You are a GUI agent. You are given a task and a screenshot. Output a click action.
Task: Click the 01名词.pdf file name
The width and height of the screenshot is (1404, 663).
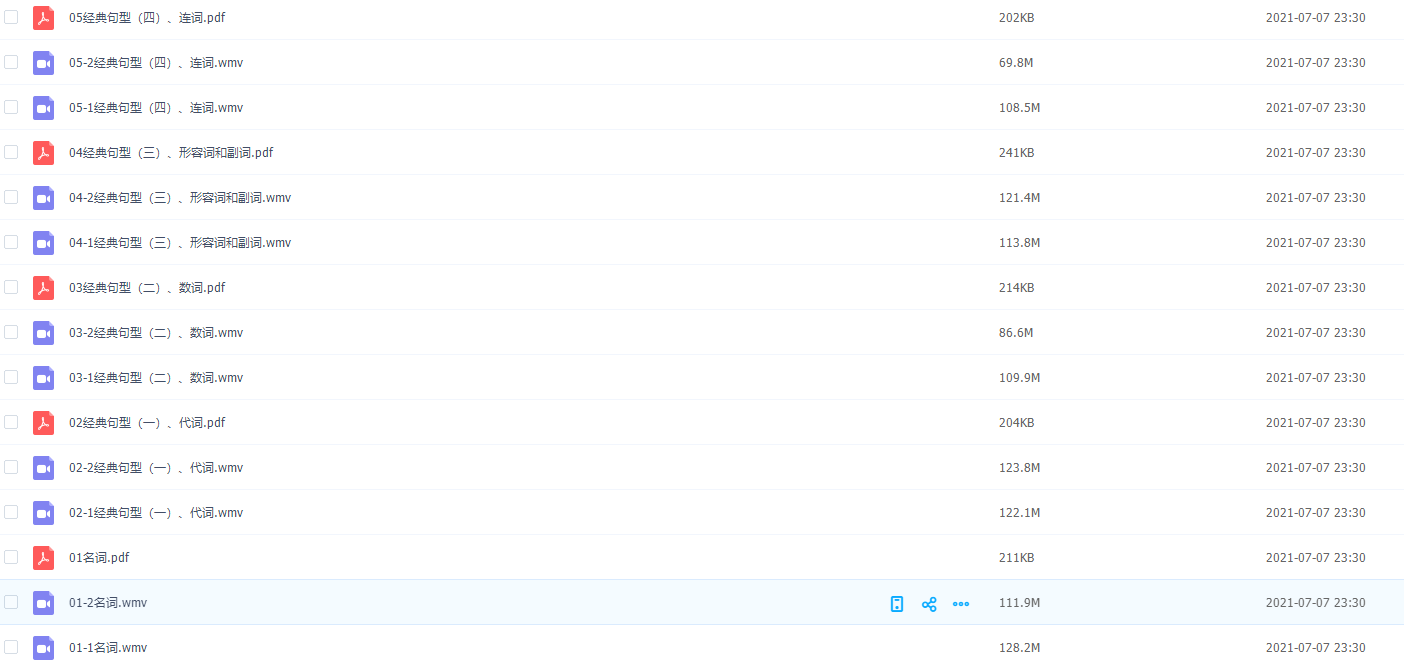point(99,558)
